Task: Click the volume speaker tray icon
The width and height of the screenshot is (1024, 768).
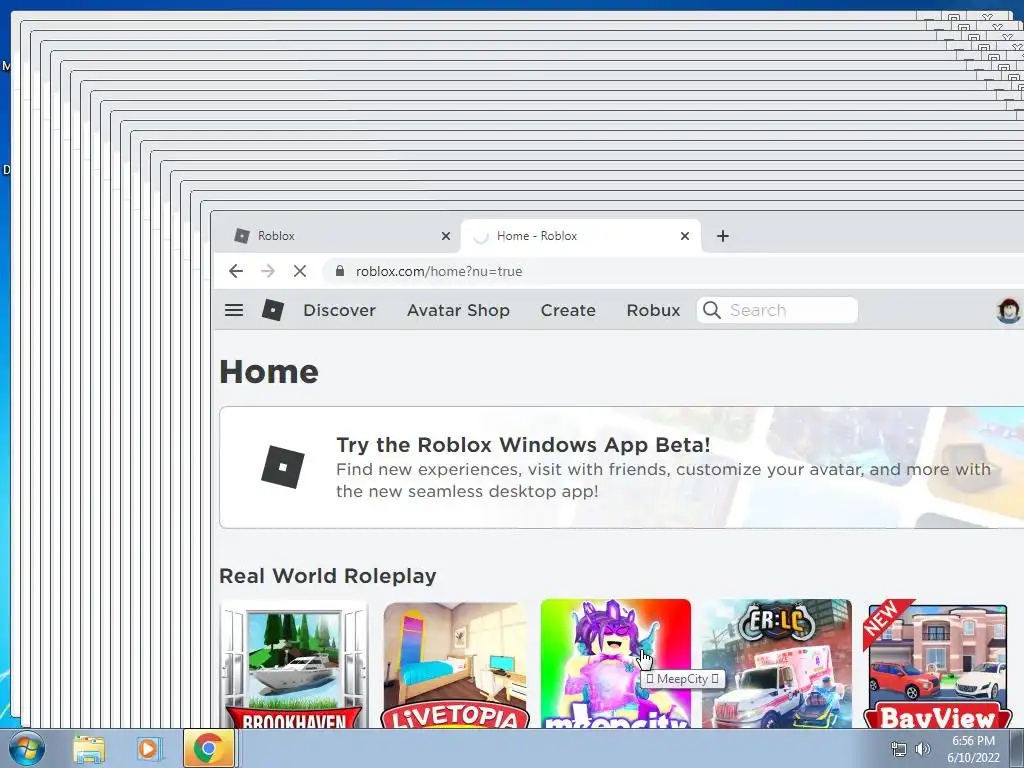Action: tap(923, 749)
